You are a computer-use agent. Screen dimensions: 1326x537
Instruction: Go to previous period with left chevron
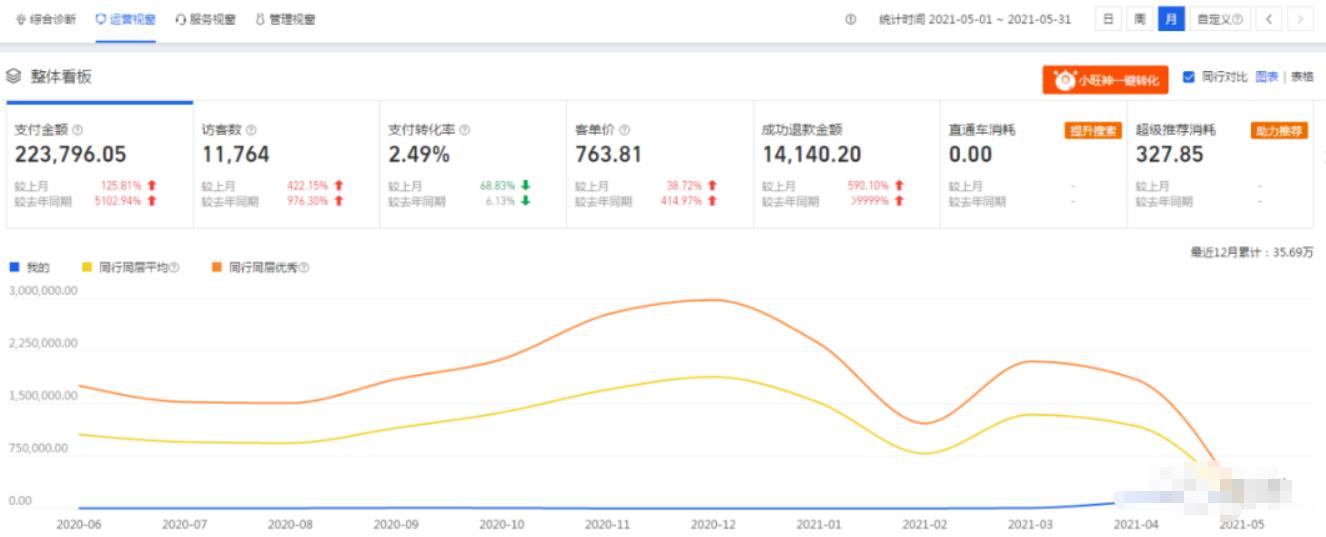click(1268, 19)
